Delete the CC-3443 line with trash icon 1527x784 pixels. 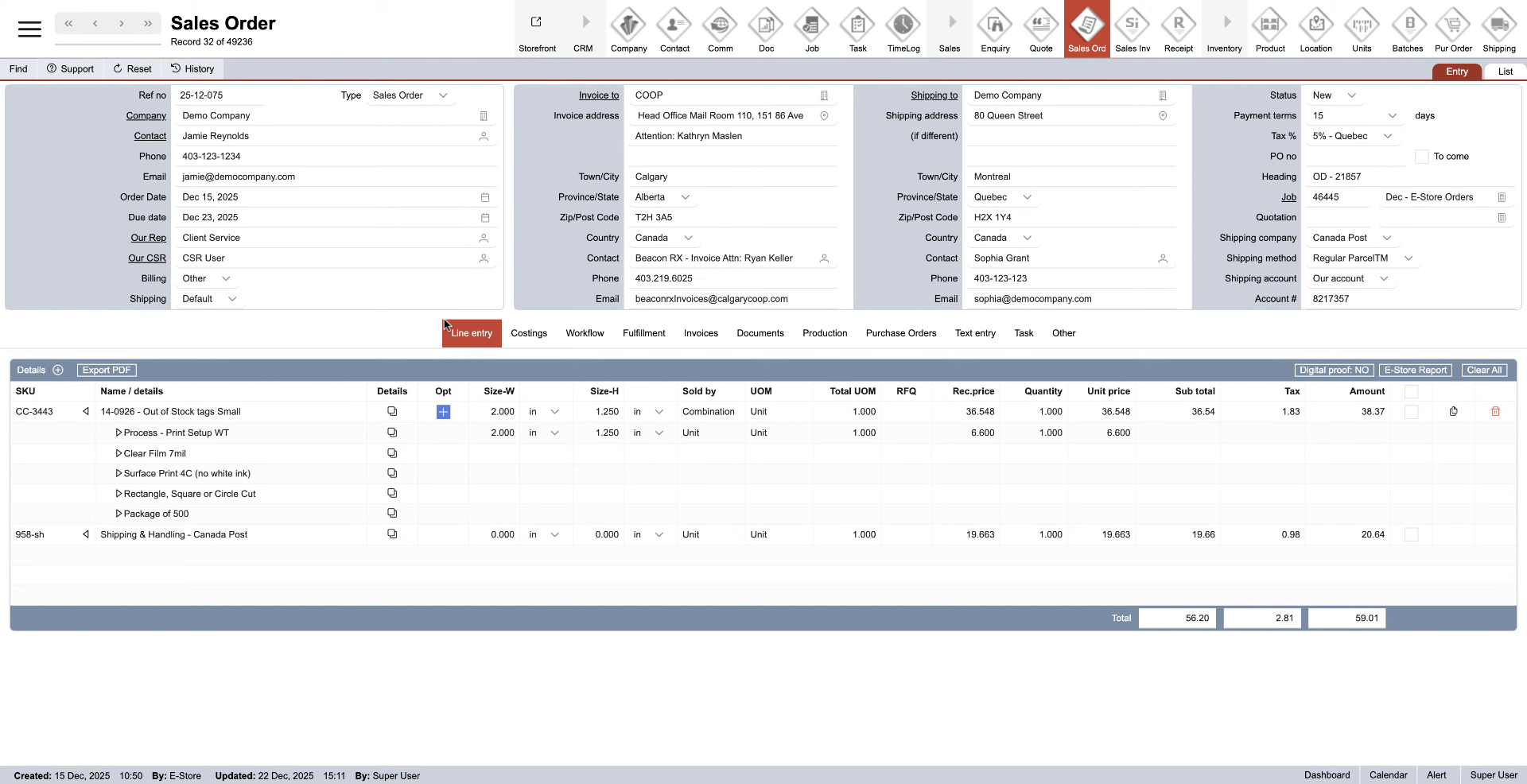1495,412
